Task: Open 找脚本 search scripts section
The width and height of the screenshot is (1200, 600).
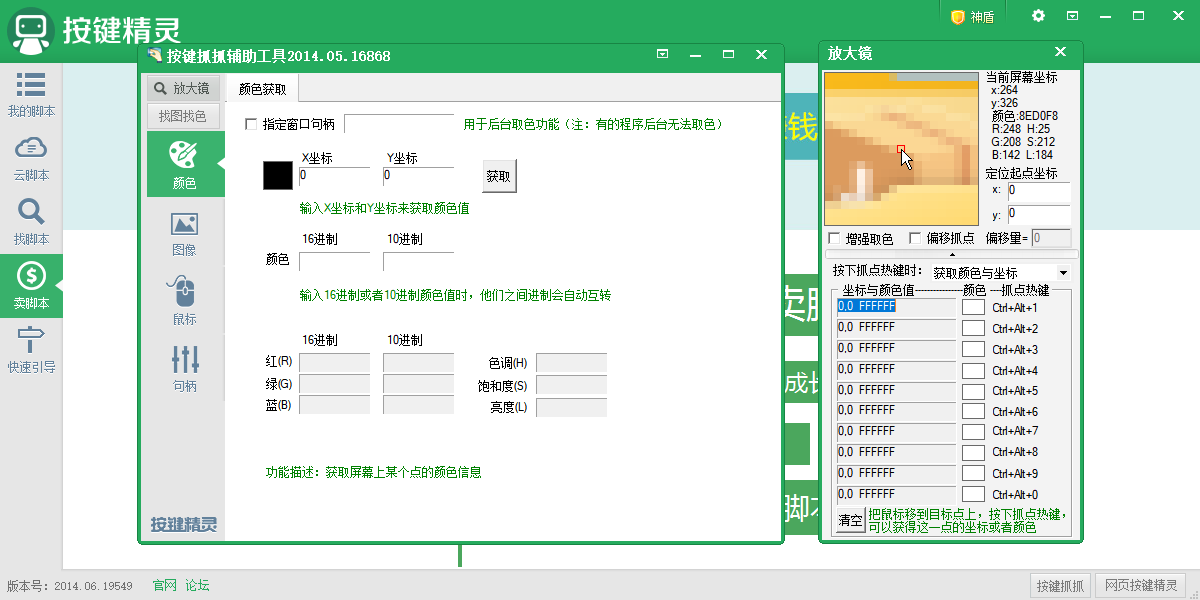Action: click(31, 222)
